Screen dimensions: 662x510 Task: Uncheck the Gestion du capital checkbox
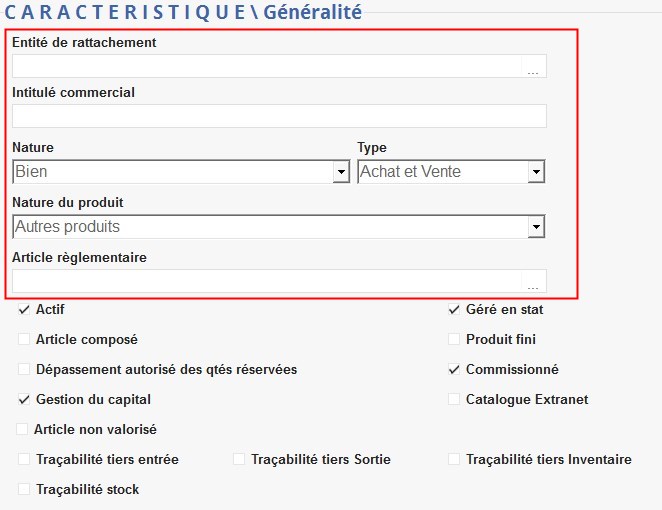coord(25,400)
